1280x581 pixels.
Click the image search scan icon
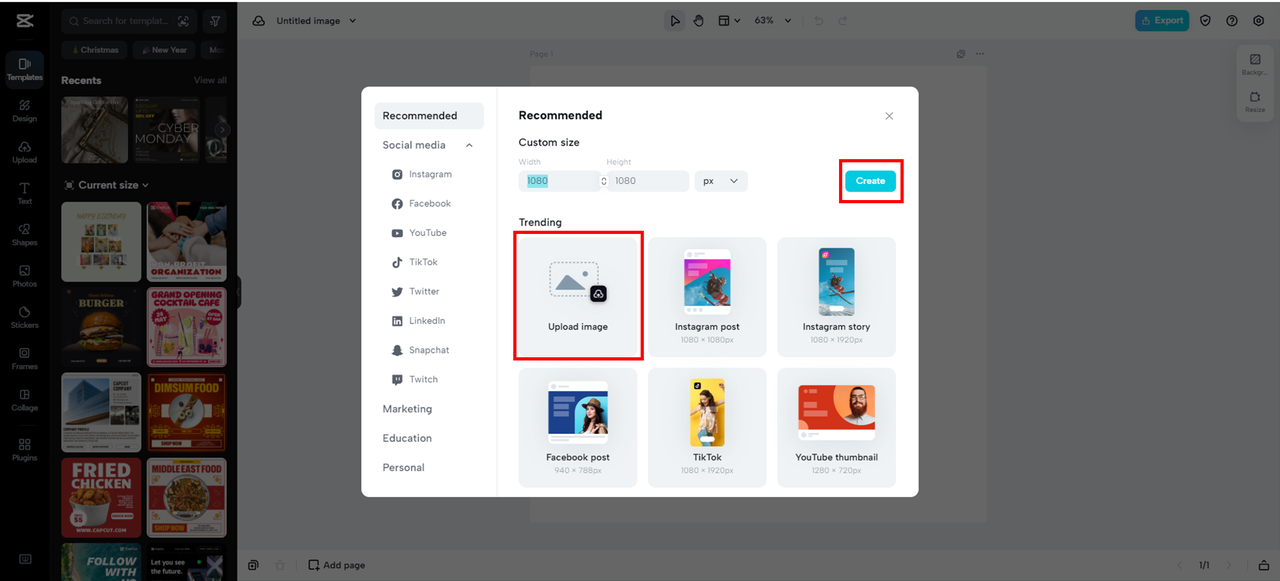click(x=183, y=21)
